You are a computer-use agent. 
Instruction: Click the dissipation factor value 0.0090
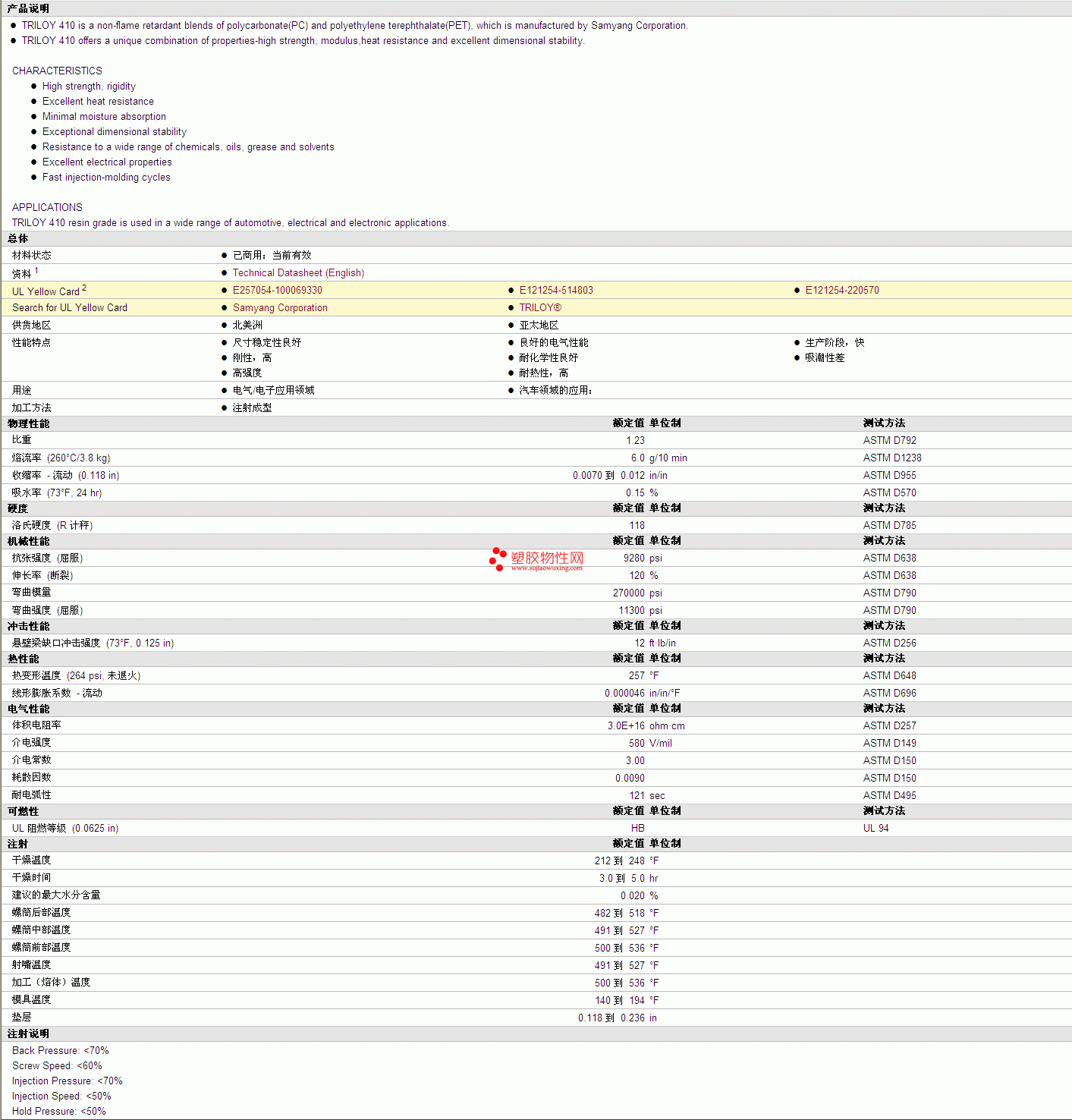click(x=630, y=779)
